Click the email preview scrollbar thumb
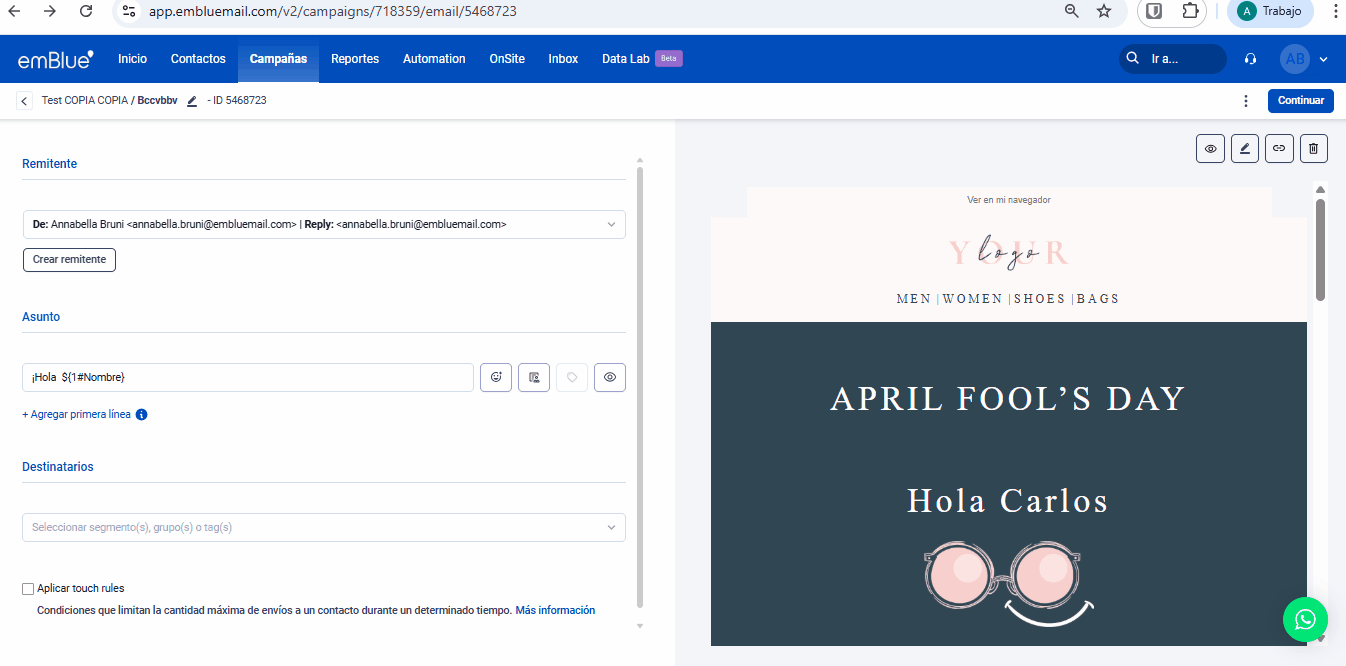 [1320, 250]
